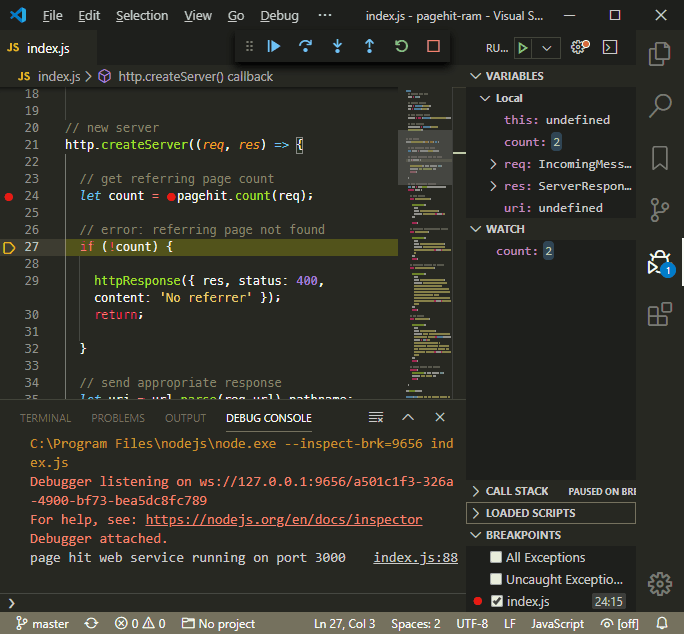Open the Run and Debug view
The width and height of the screenshot is (684, 634).
coord(660,263)
